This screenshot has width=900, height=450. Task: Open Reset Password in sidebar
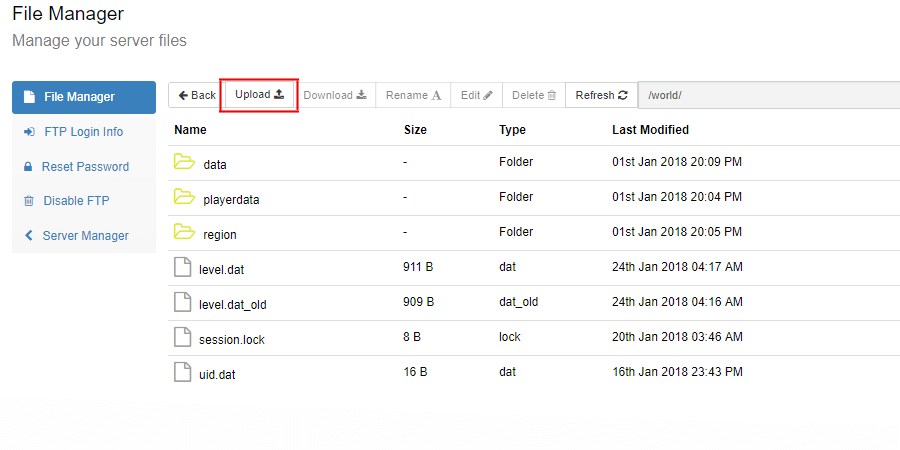[84, 167]
